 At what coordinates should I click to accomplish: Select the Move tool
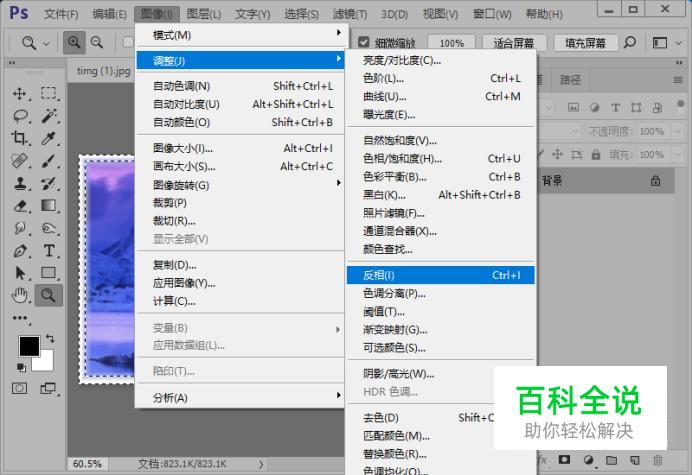point(19,94)
